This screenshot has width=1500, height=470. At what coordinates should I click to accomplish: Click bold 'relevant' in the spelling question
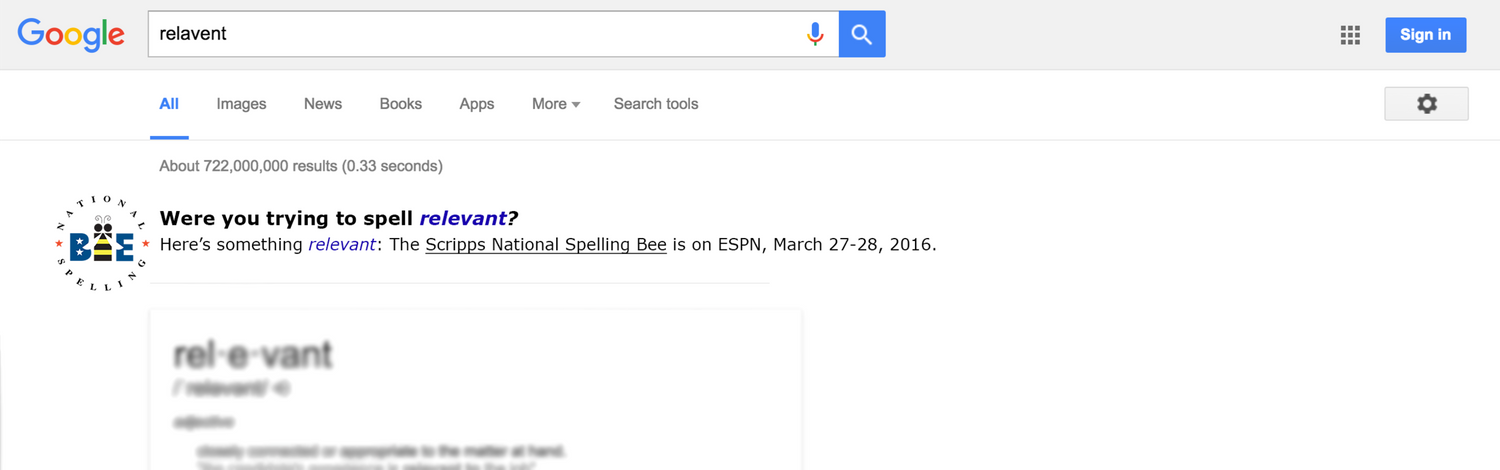click(x=462, y=219)
